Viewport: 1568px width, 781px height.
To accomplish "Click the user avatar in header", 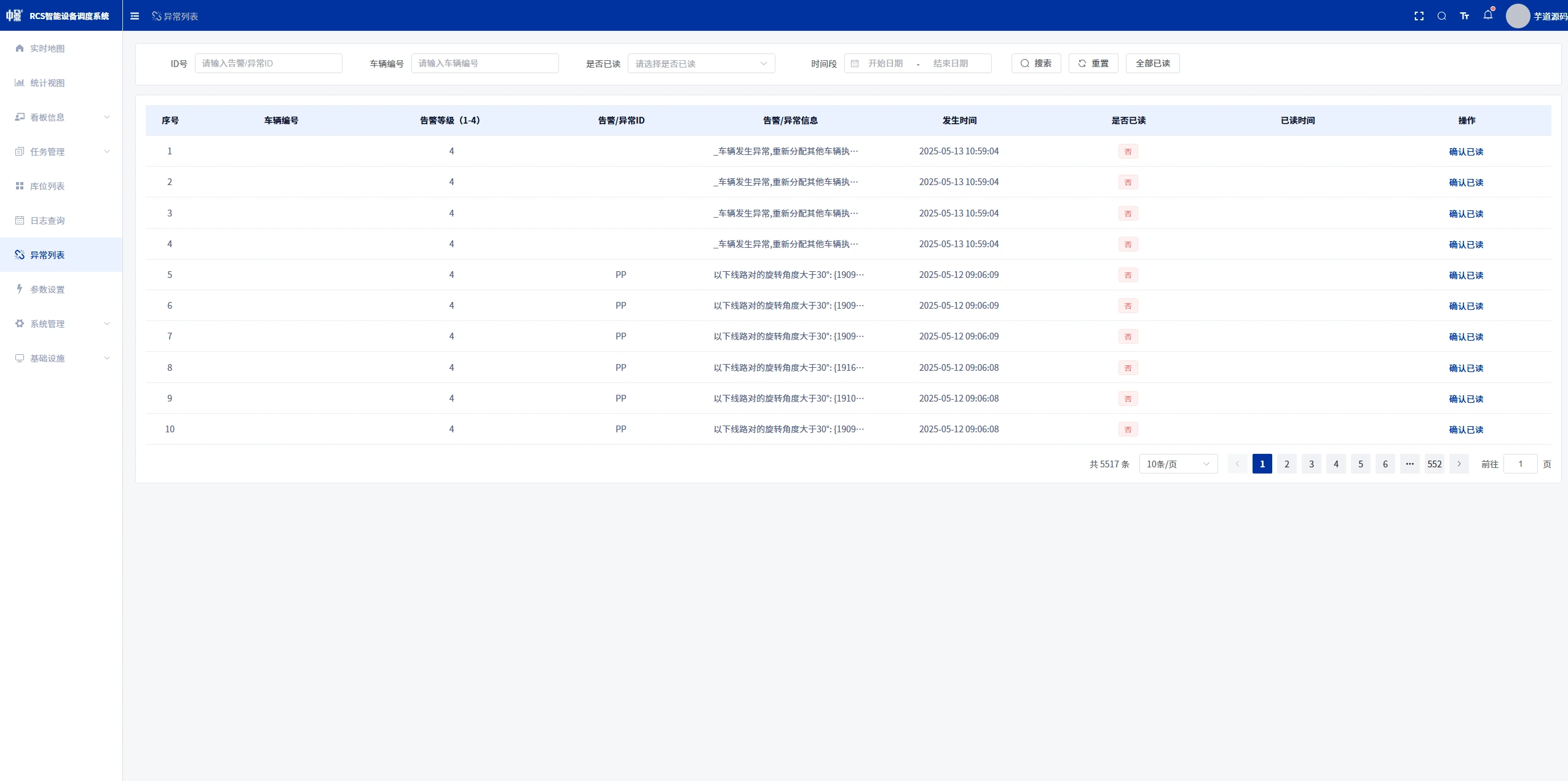I will (1517, 16).
